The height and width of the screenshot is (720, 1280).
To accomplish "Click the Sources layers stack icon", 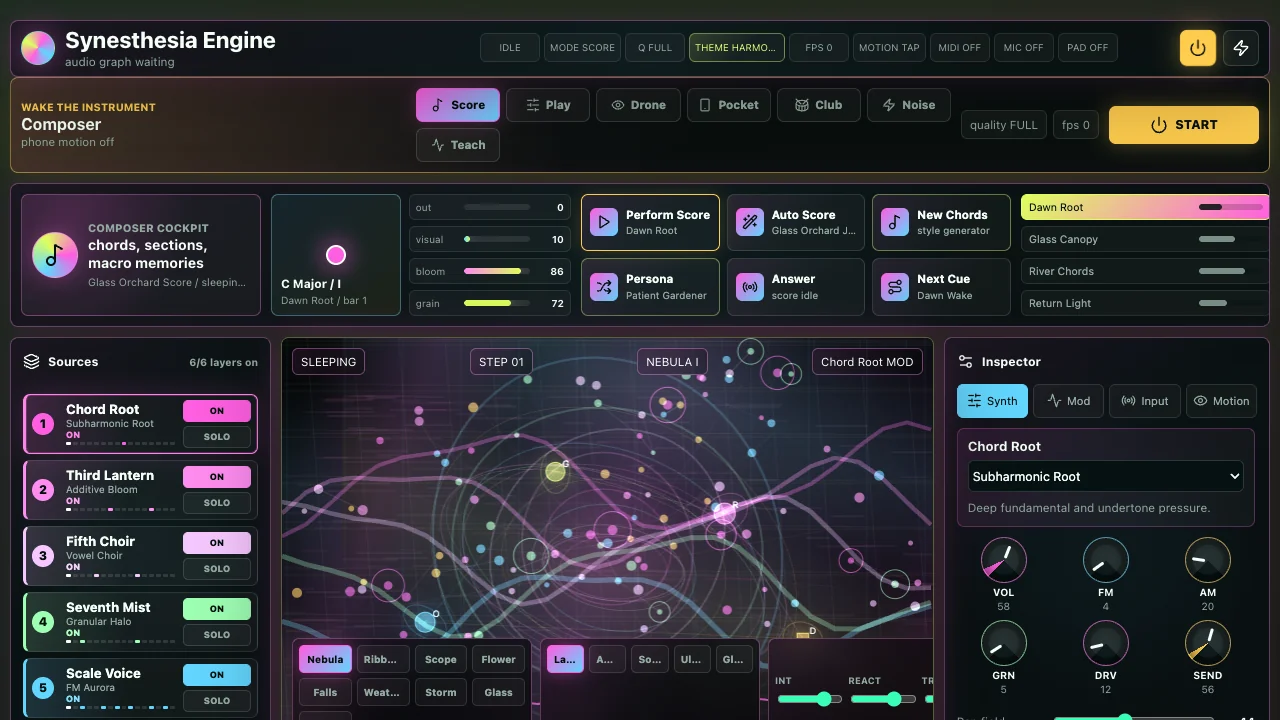I will tap(32, 362).
